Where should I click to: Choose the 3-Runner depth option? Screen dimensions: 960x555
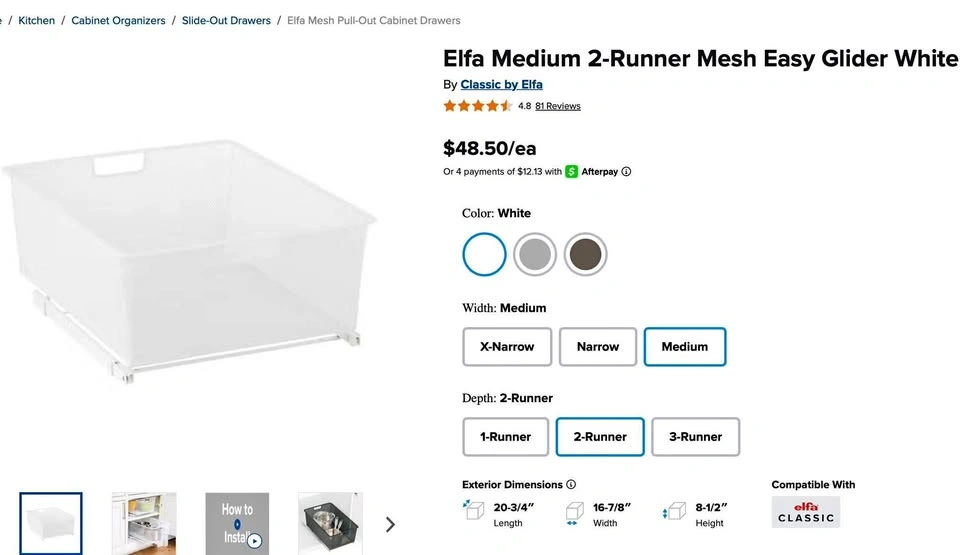(696, 437)
